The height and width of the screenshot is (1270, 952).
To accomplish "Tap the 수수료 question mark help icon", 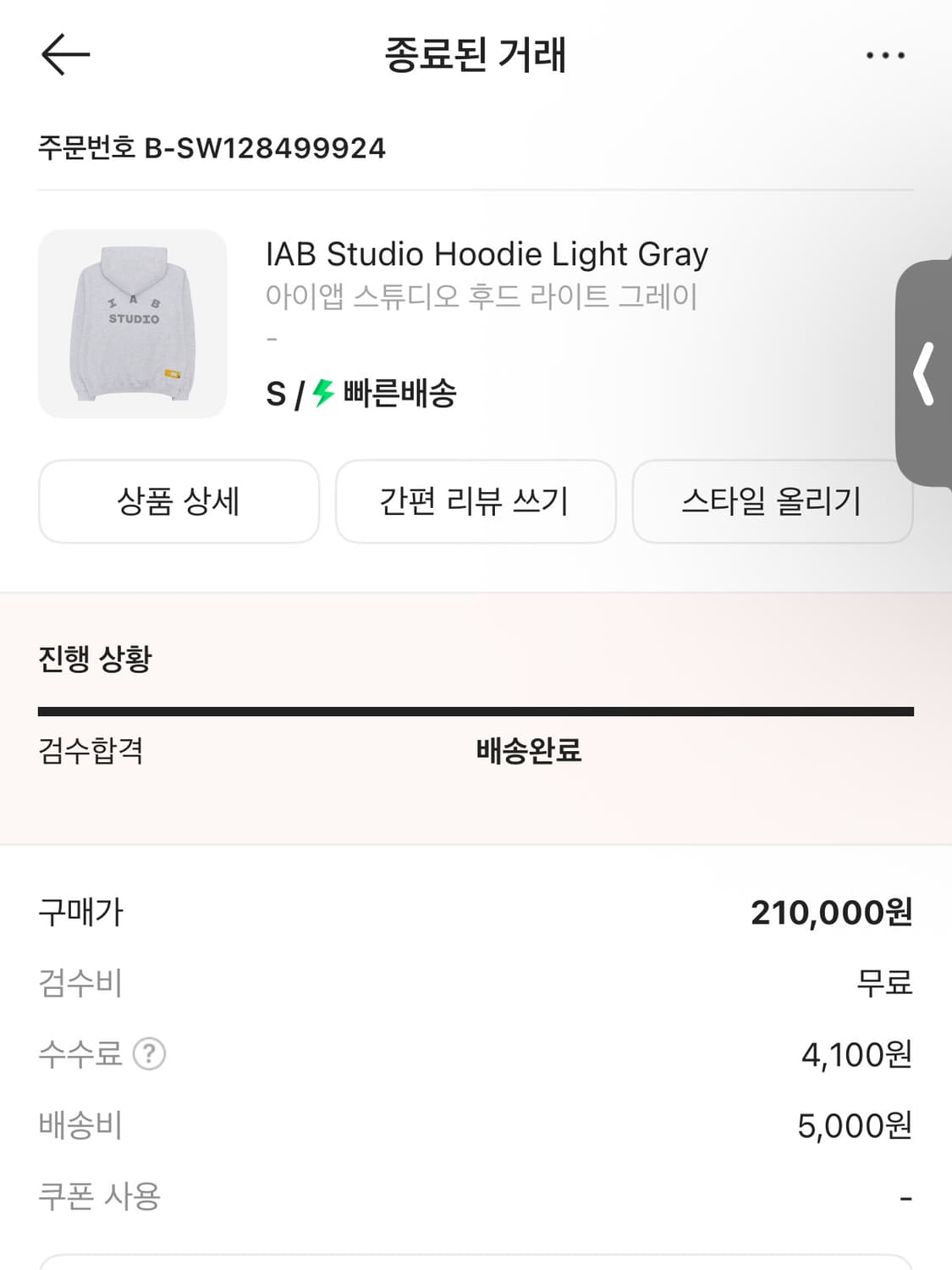I will click(150, 1054).
